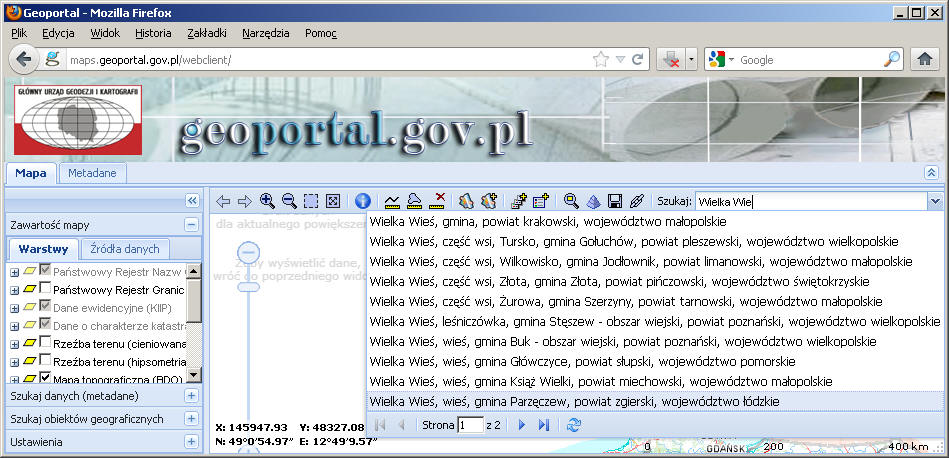Zoom to full map extent icon
949x458 pixels.
point(333,201)
